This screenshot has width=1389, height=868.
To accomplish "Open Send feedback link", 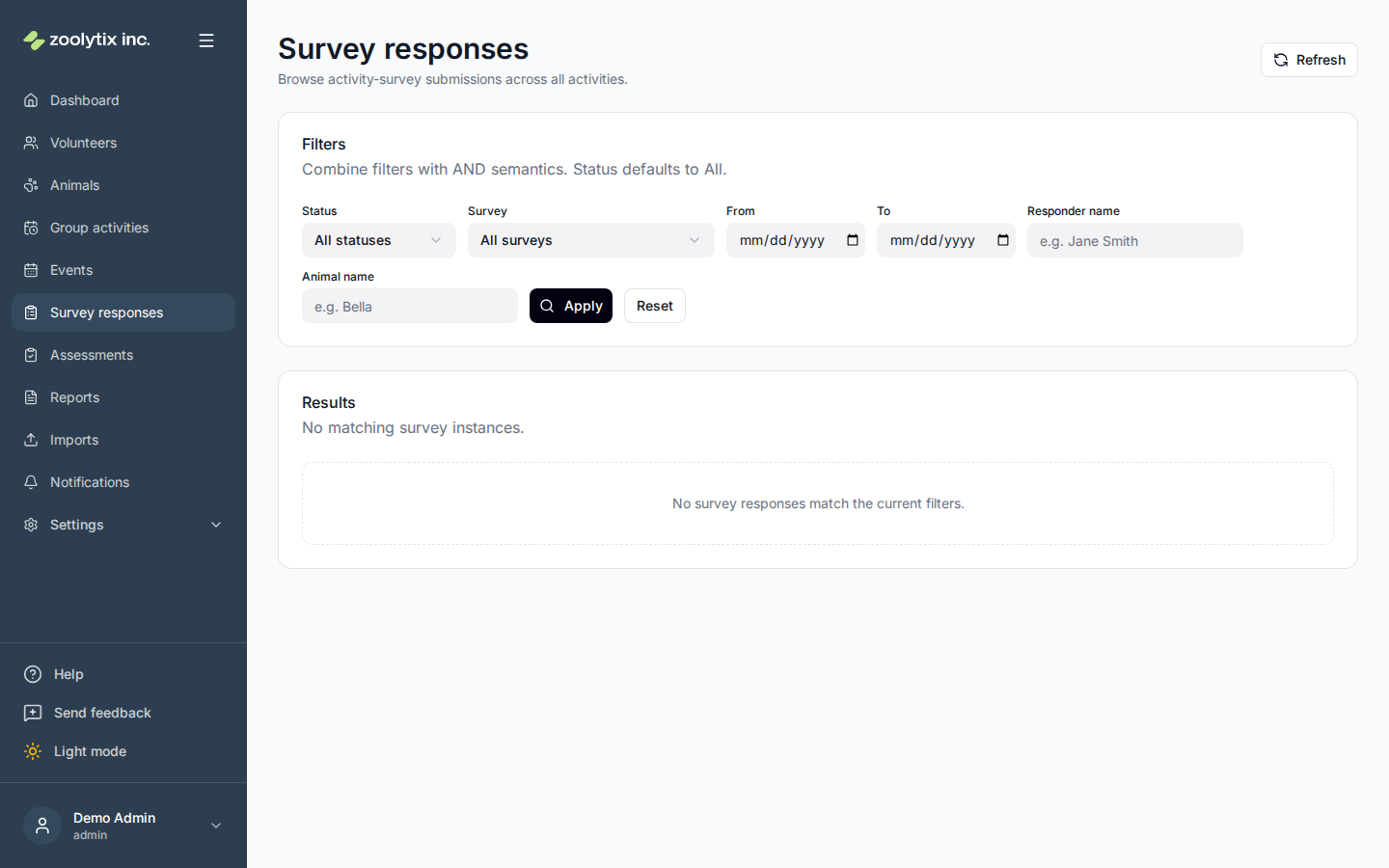I will pyautogui.click(x=123, y=713).
